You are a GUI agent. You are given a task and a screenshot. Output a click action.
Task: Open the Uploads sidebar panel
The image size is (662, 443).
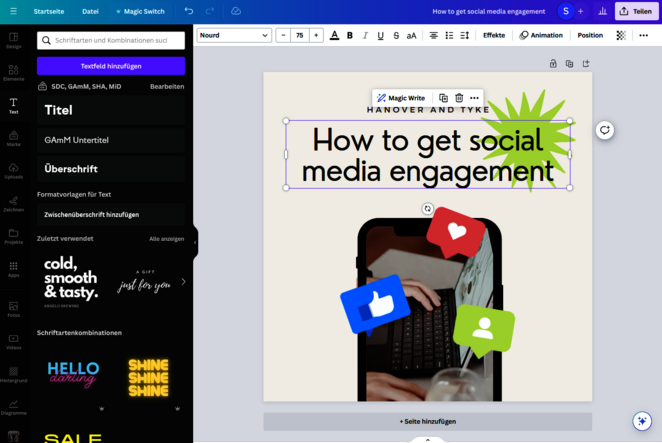(14, 169)
